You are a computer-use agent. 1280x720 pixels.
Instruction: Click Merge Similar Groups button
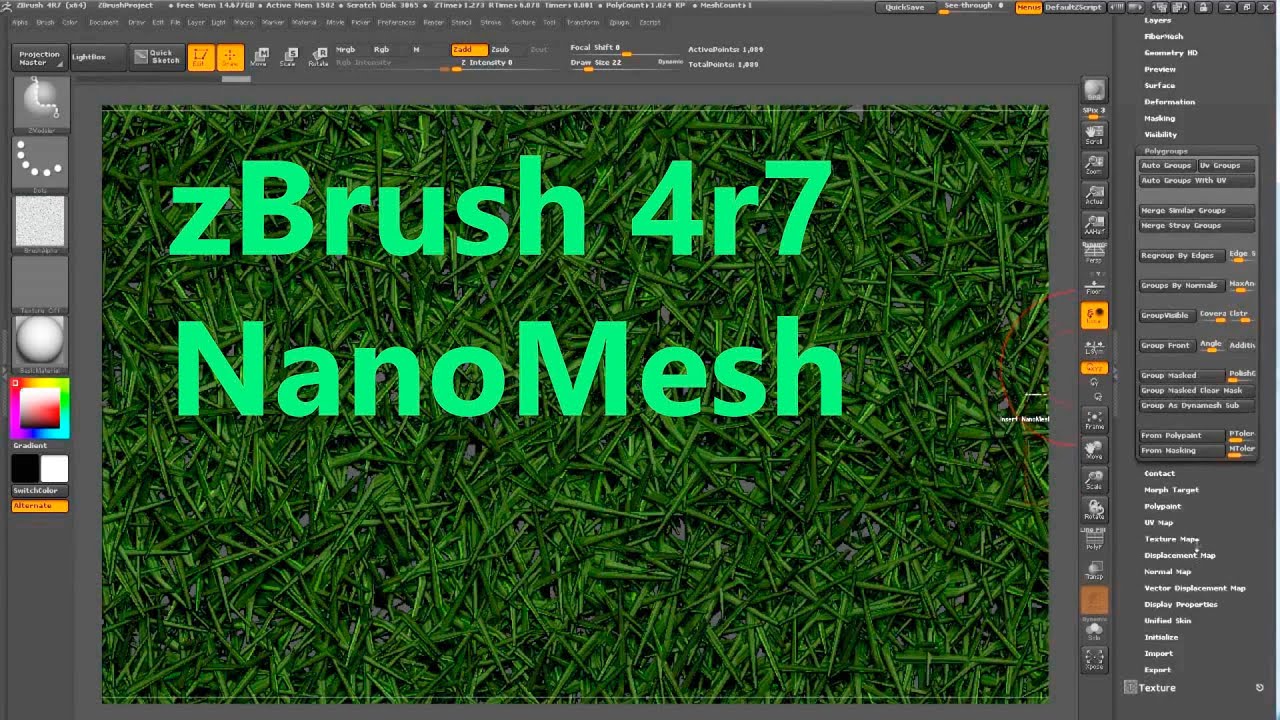point(1198,211)
